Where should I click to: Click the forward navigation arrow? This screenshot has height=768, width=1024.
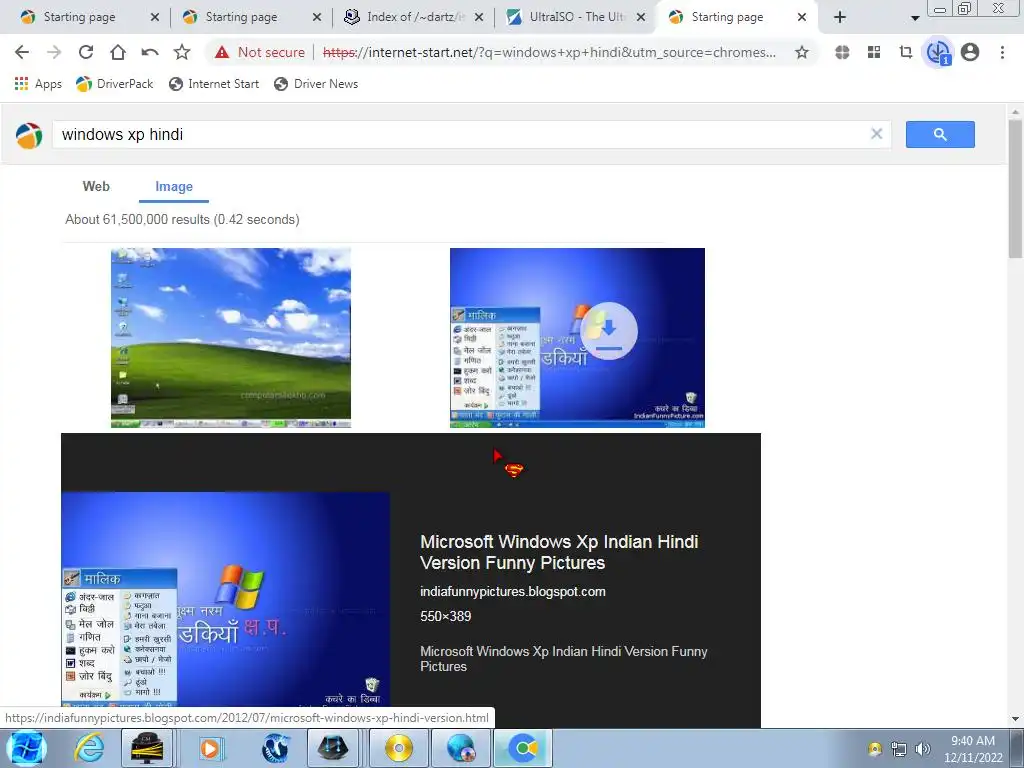click(x=54, y=52)
